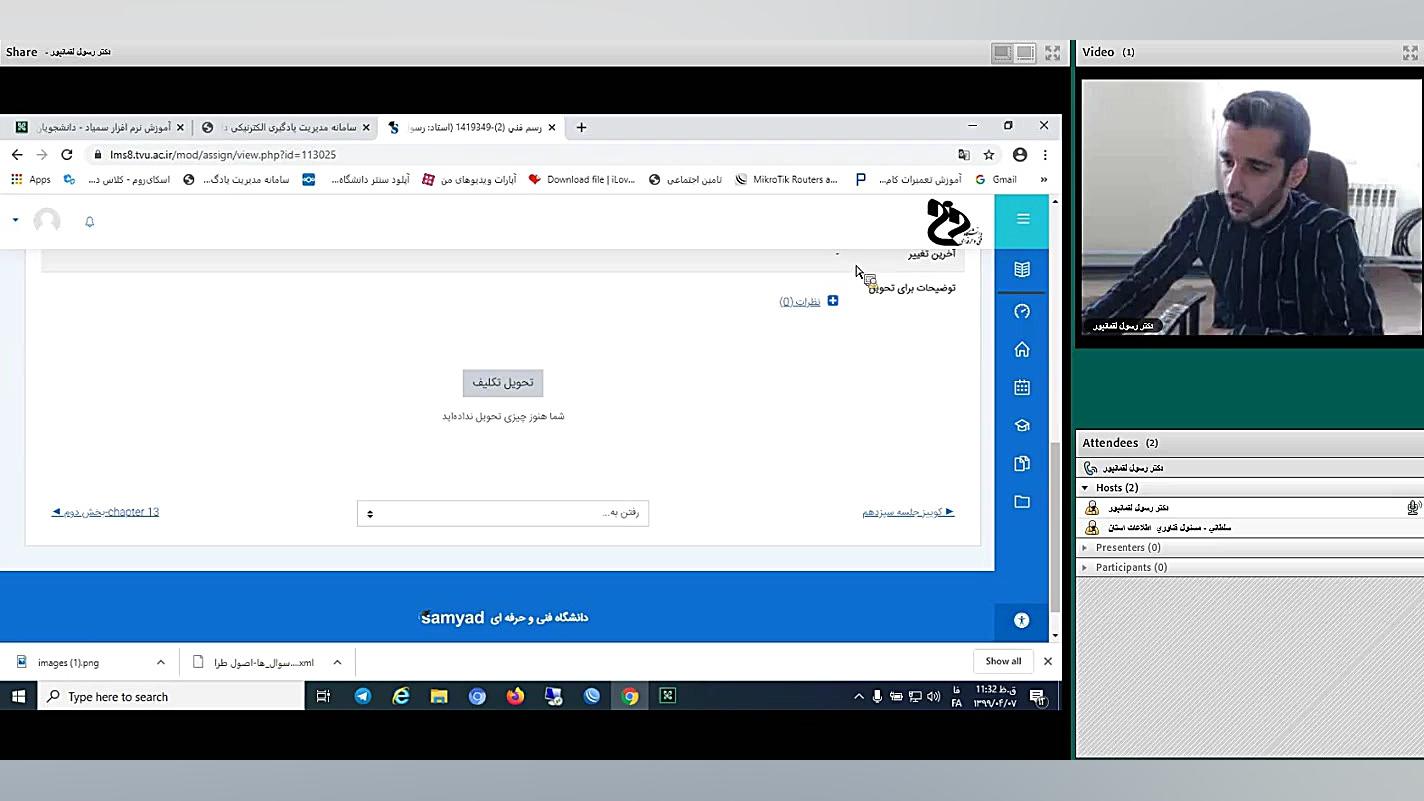The height and width of the screenshot is (801, 1424).
Task: Open the folder icon in the blue sidebar
Action: 1022,501
